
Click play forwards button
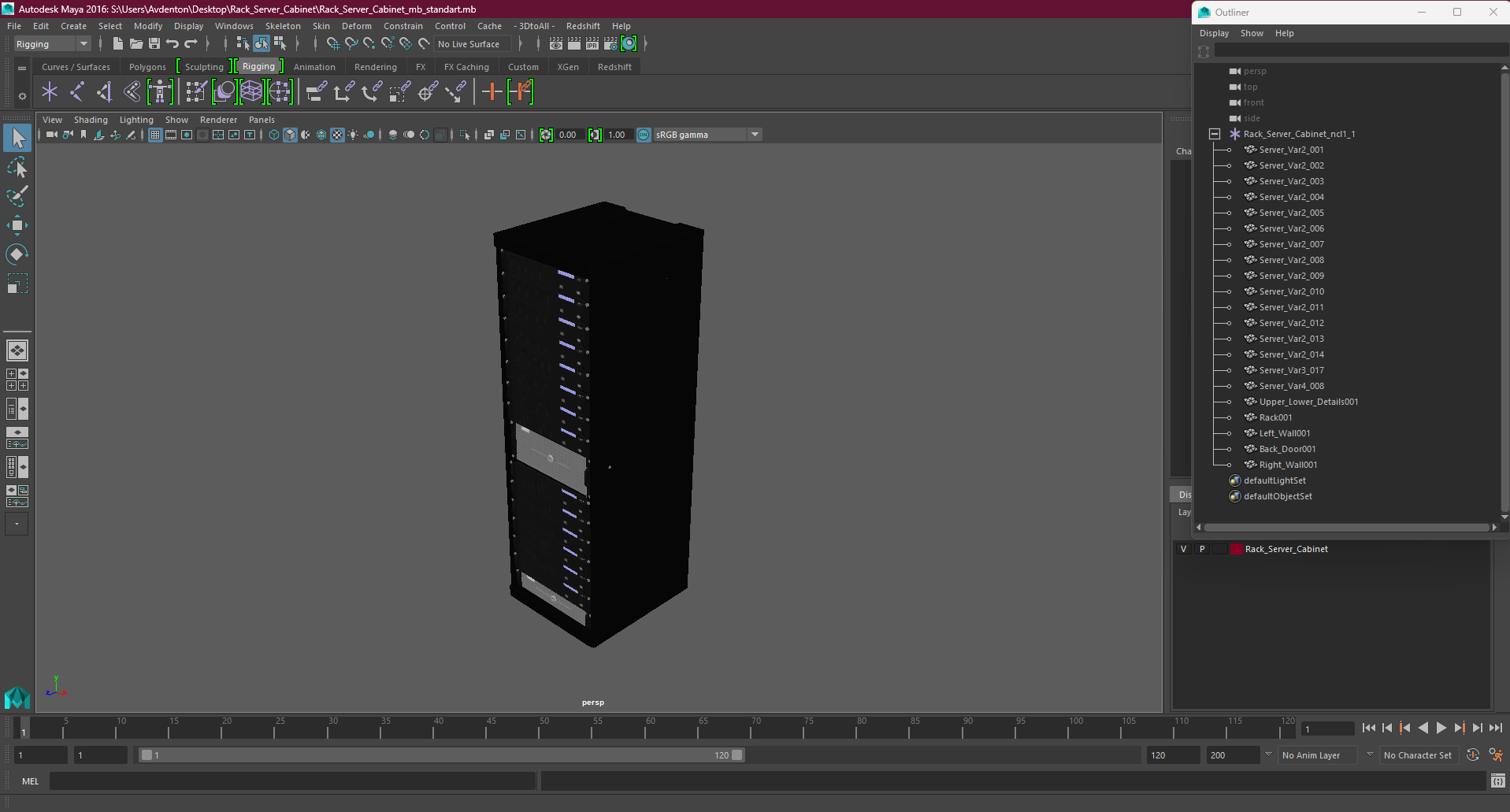pos(1441,728)
